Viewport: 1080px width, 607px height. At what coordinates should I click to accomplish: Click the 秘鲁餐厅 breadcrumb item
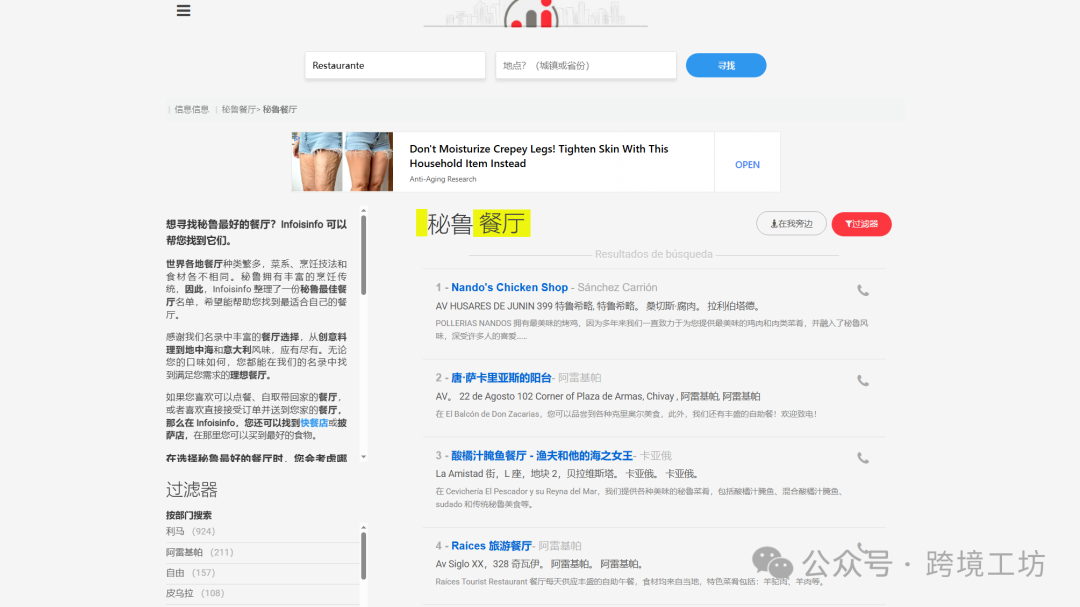(x=237, y=109)
